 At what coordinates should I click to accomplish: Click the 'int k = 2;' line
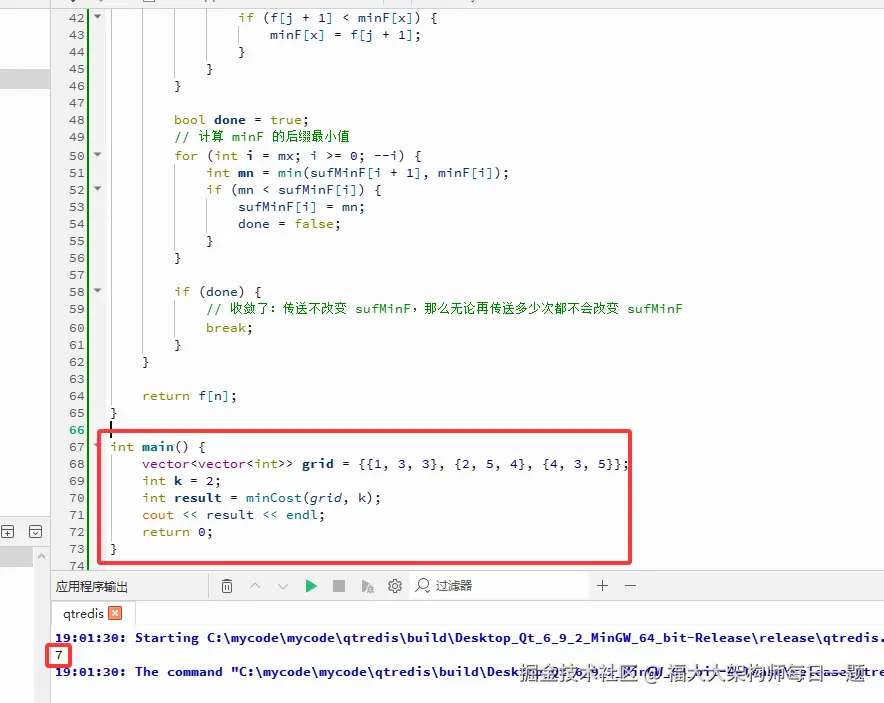tap(181, 481)
